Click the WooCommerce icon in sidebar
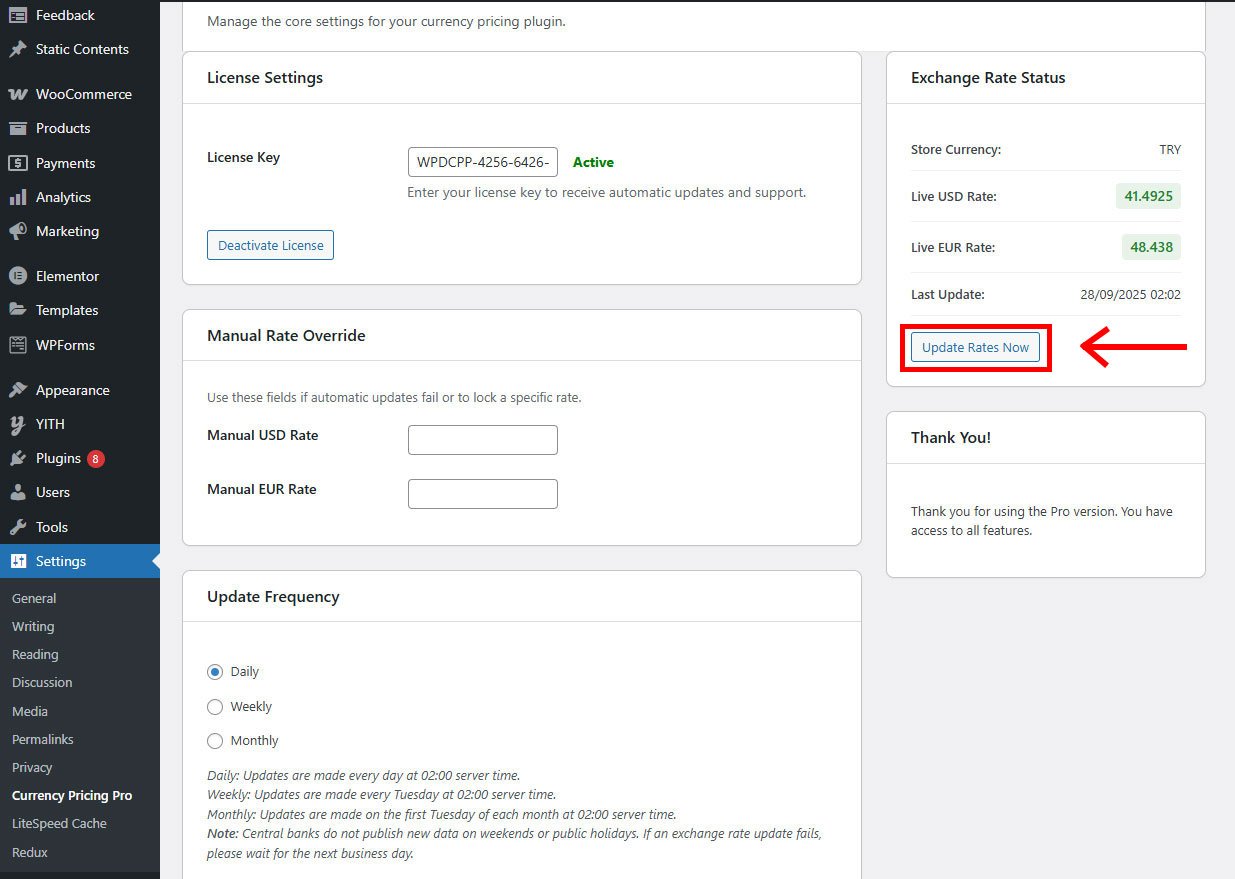 (x=18, y=94)
